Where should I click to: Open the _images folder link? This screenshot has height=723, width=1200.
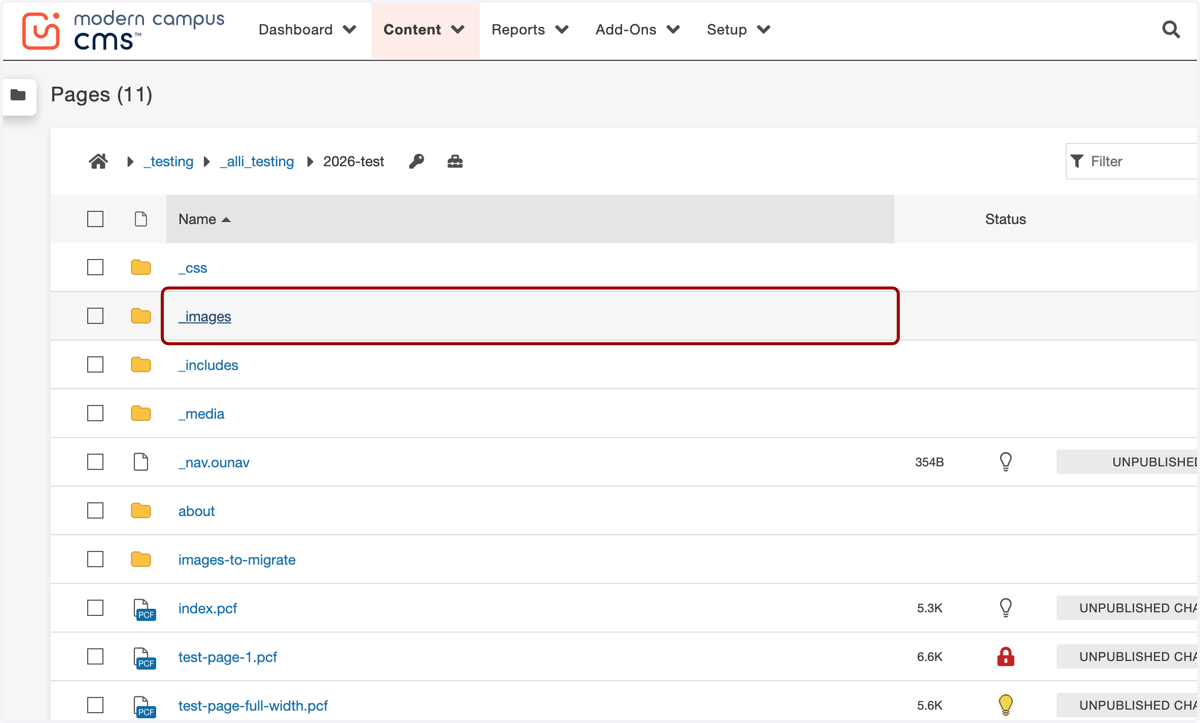pos(205,316)
